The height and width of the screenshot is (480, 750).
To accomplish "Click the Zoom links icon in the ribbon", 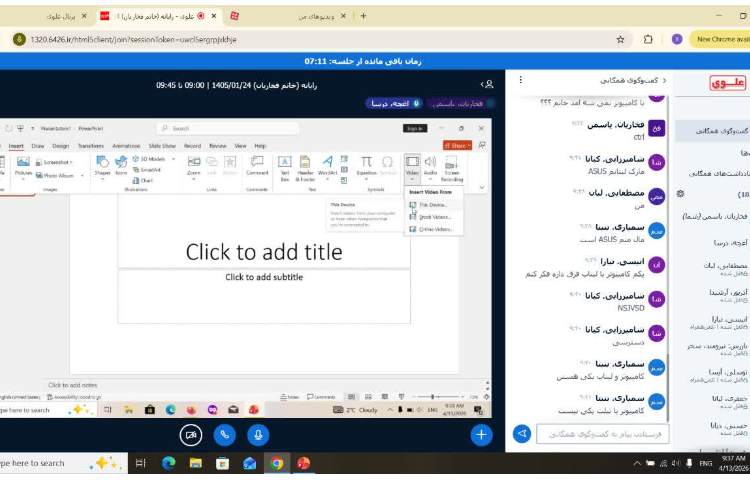I will [194, 166].
